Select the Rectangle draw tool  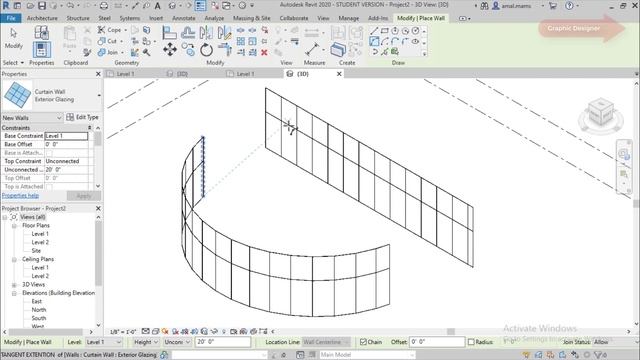point(384,31)
